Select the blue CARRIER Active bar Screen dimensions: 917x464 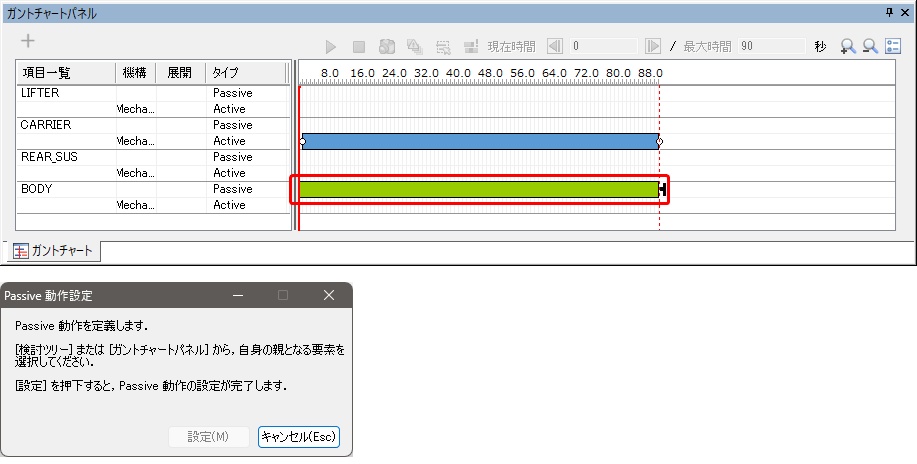[x=480, y=141]
